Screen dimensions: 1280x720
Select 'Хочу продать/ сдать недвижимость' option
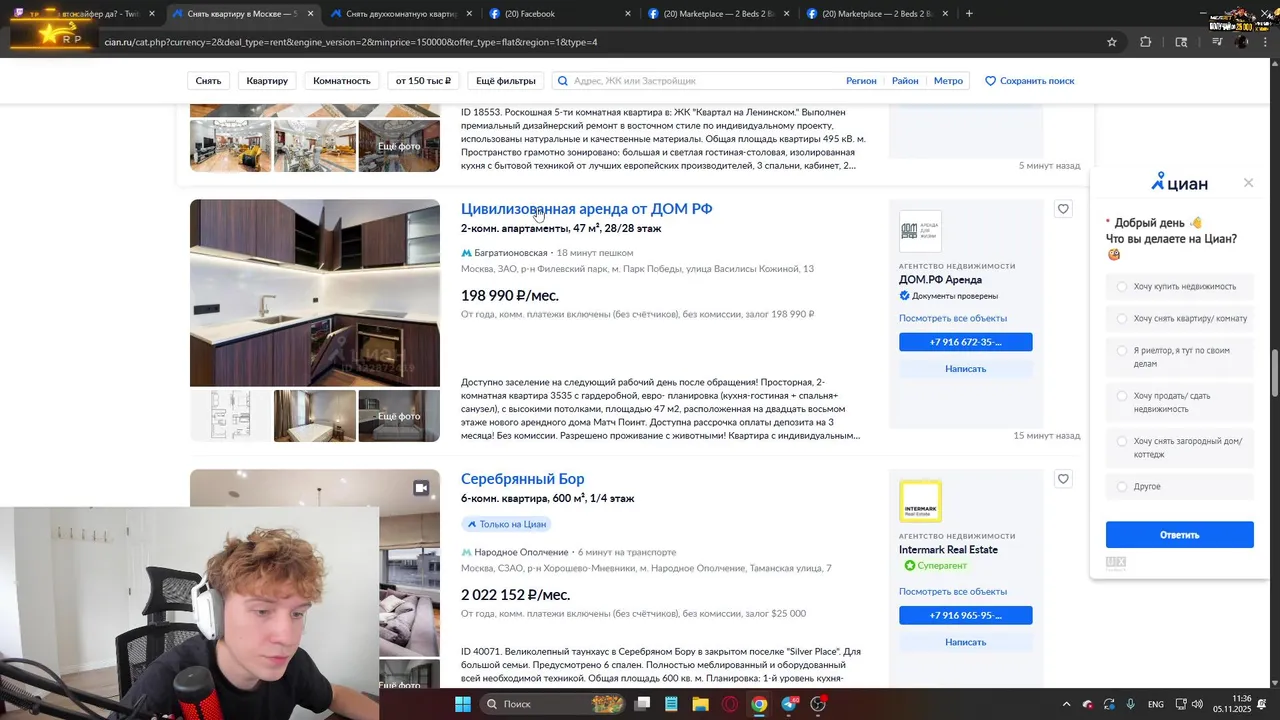[x=1180, y=402]
